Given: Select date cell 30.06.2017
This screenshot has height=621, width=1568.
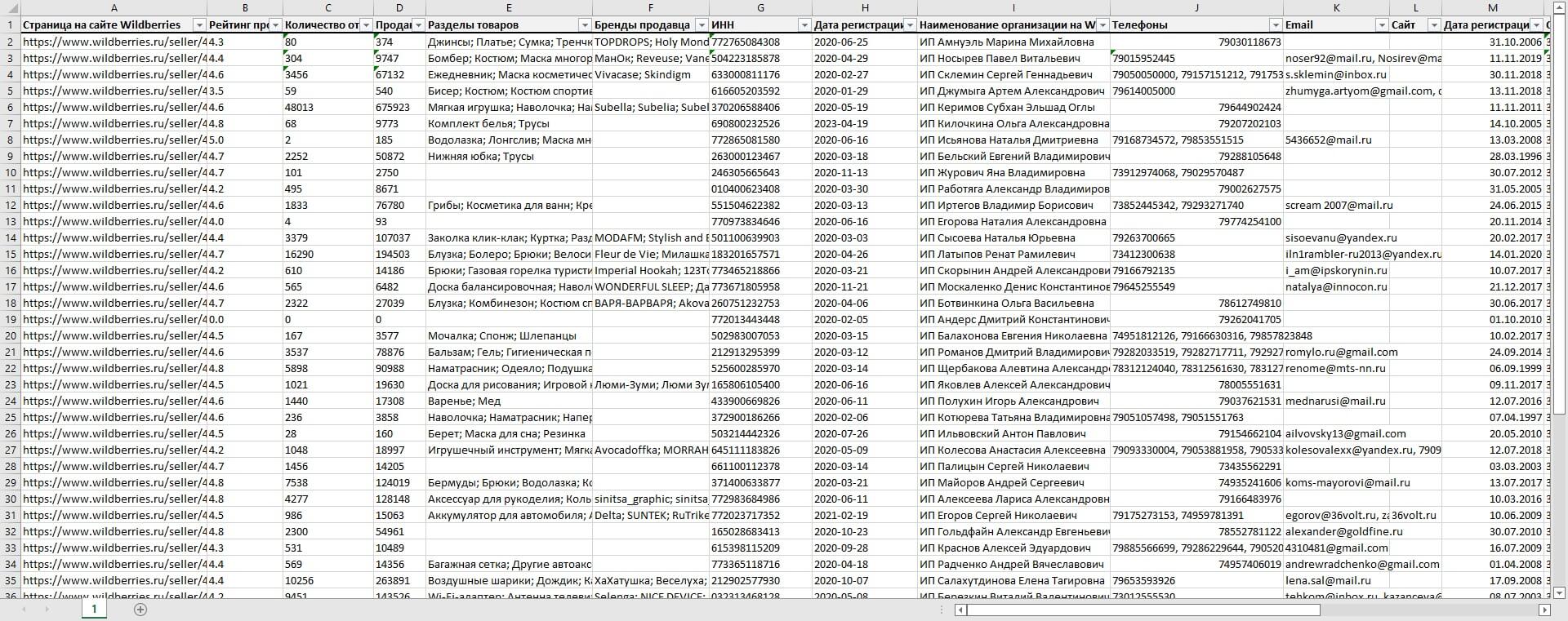Looking at the screenshot, I should [1493, 303].
